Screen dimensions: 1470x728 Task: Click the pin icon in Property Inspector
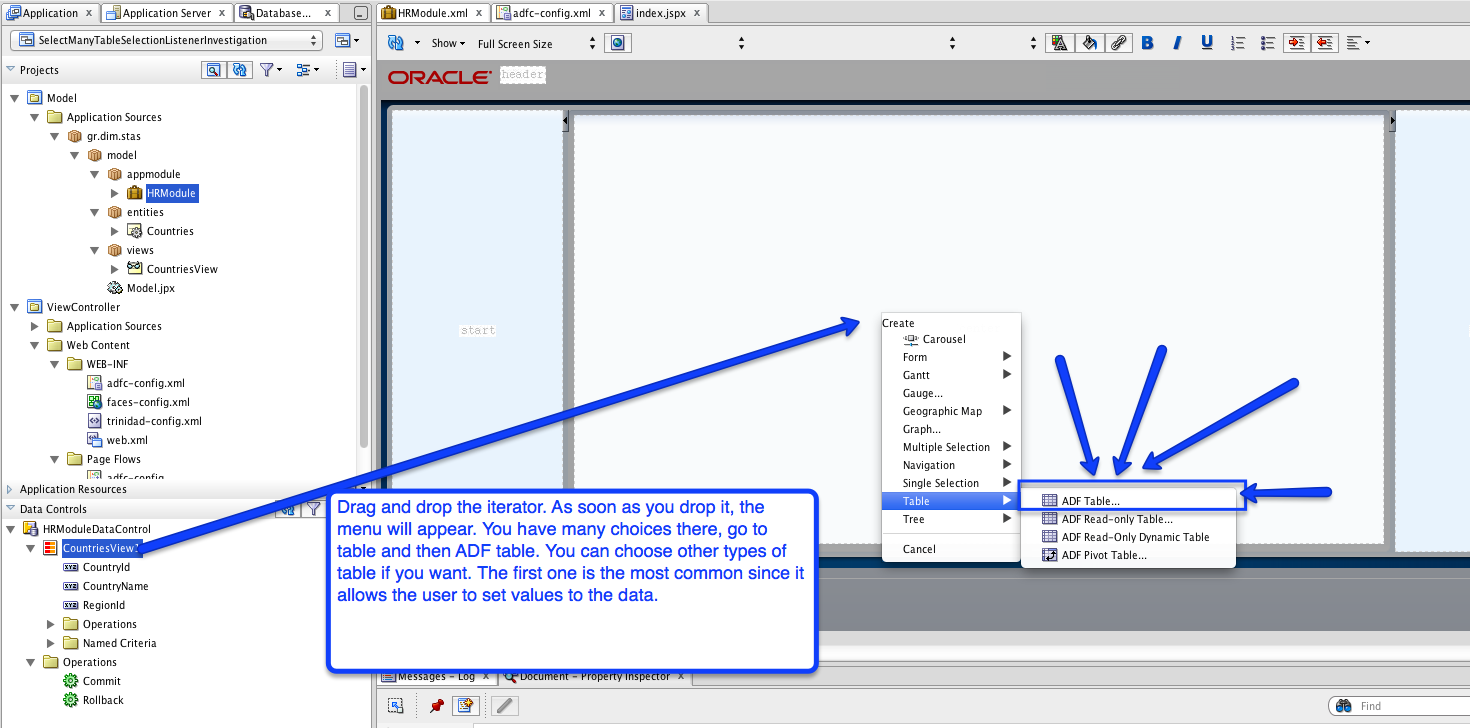tap(436, 705)
